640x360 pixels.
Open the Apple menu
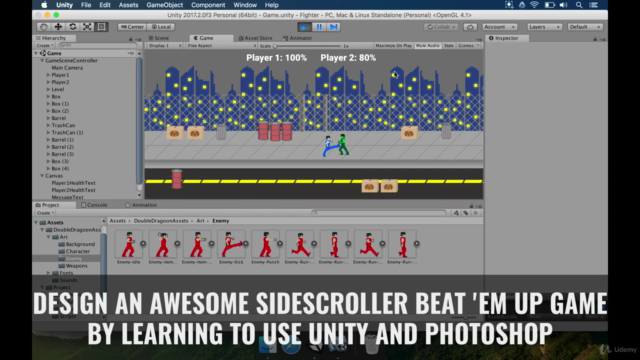(44, 5)
